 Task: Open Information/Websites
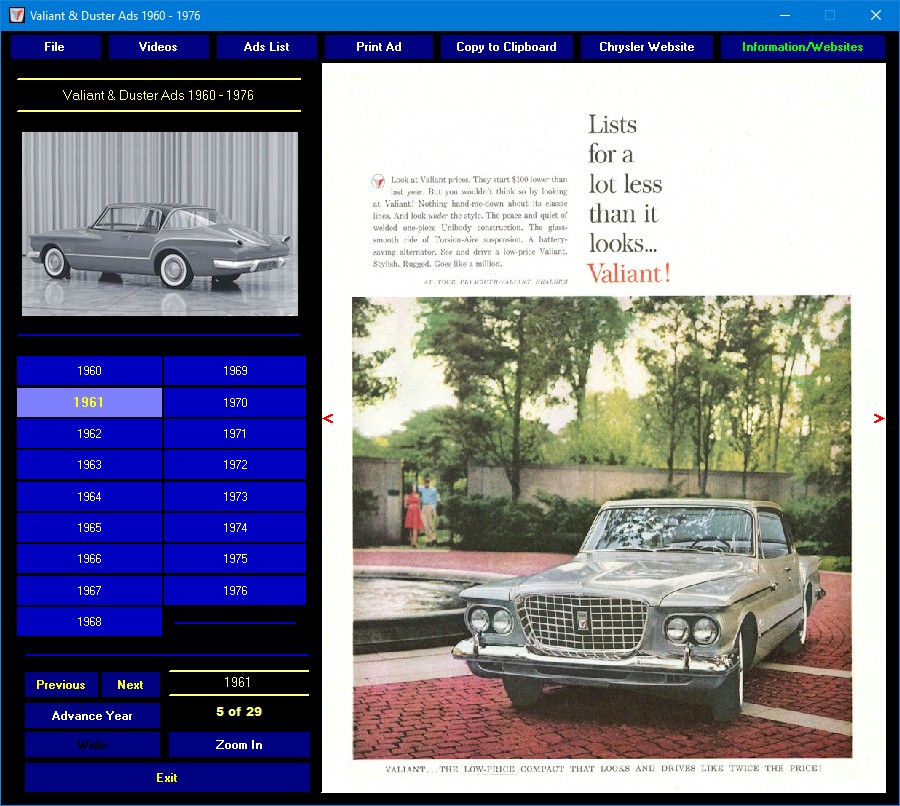[802, 47]
